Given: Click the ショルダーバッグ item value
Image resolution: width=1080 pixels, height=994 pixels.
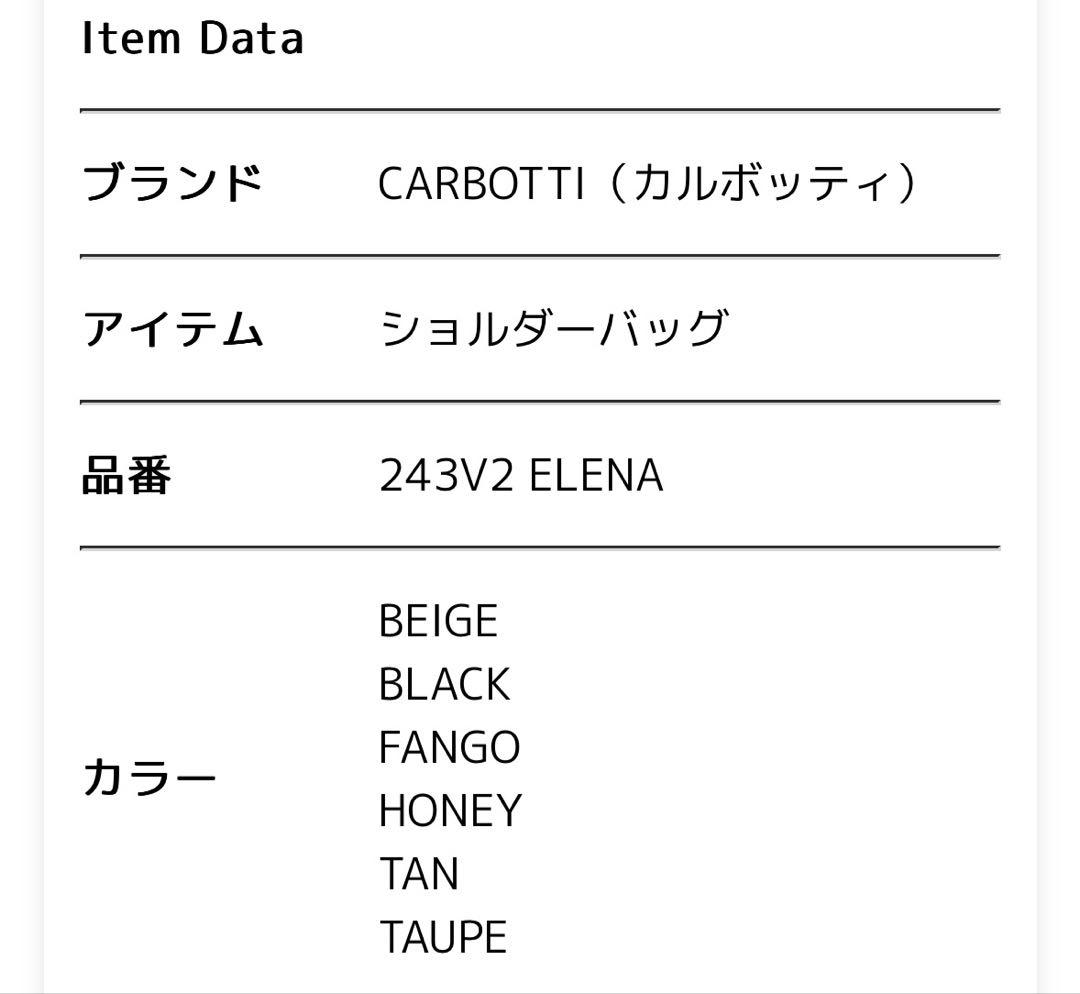Looking at the screenshot, I should (554, 329).
